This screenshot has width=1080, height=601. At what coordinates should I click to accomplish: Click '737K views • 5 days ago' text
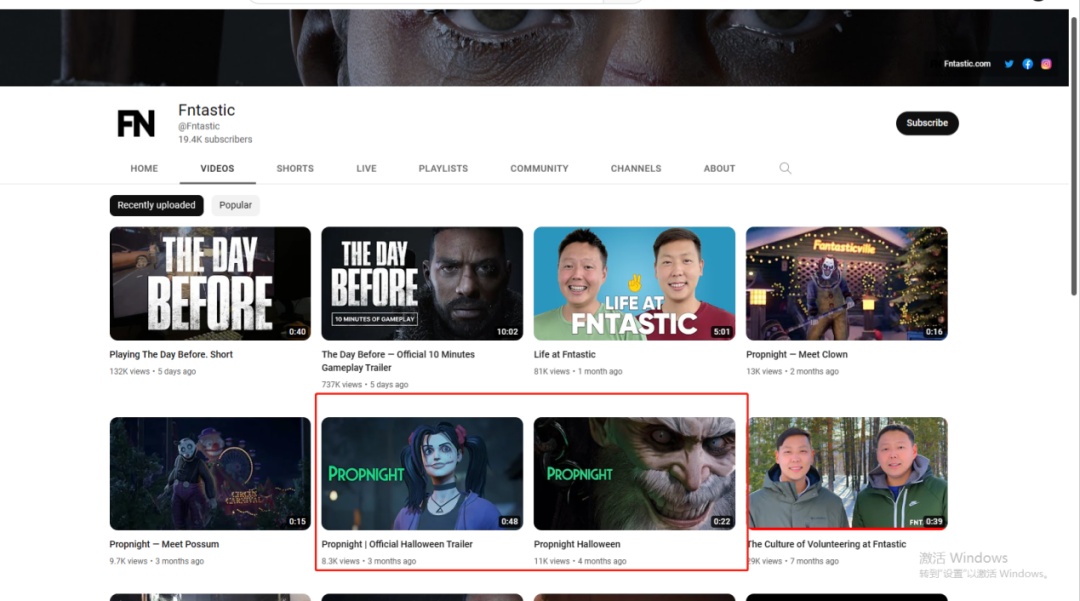point(364,385)
